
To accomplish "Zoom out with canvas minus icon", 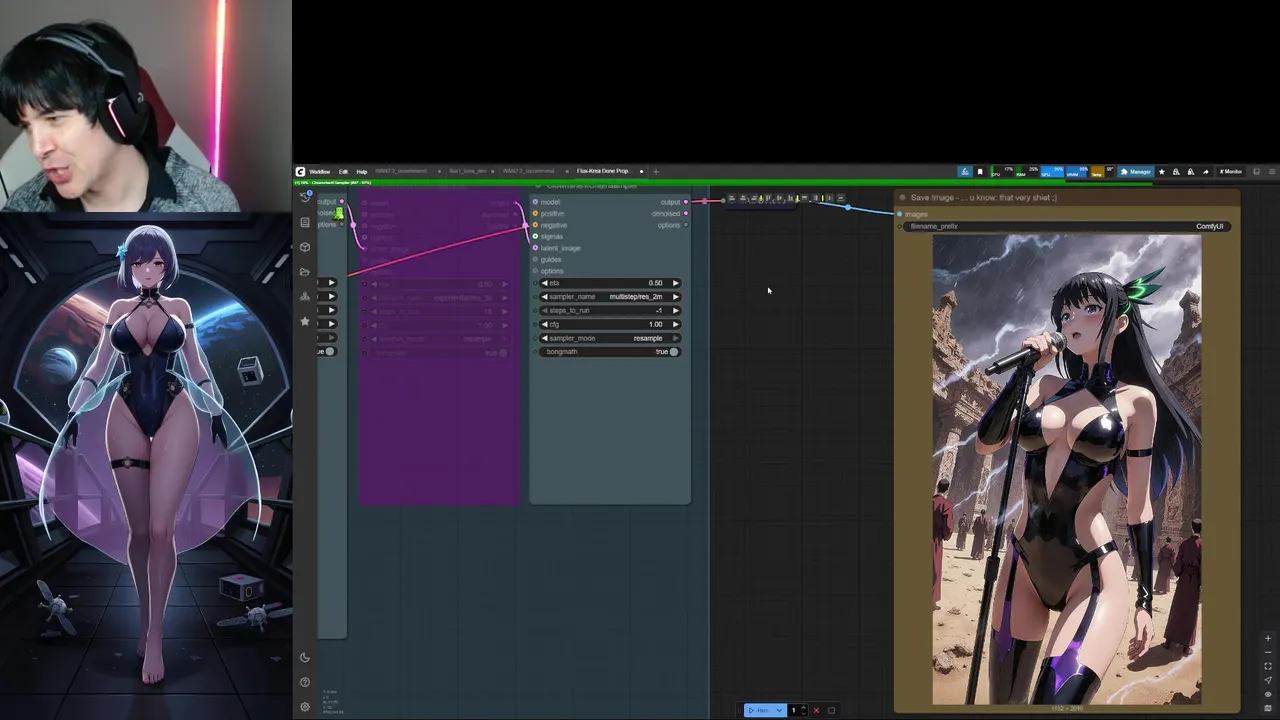I will [x=1268, y=652].
